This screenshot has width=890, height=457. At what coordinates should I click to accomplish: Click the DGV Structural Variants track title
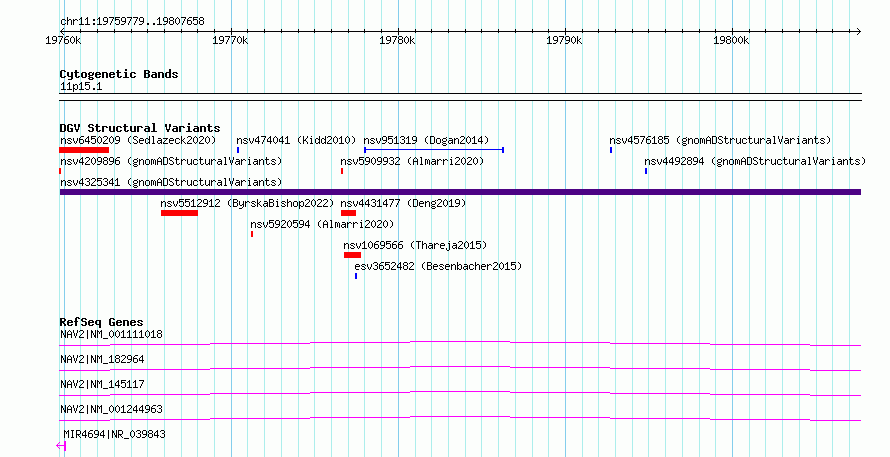tap(140, 128)
